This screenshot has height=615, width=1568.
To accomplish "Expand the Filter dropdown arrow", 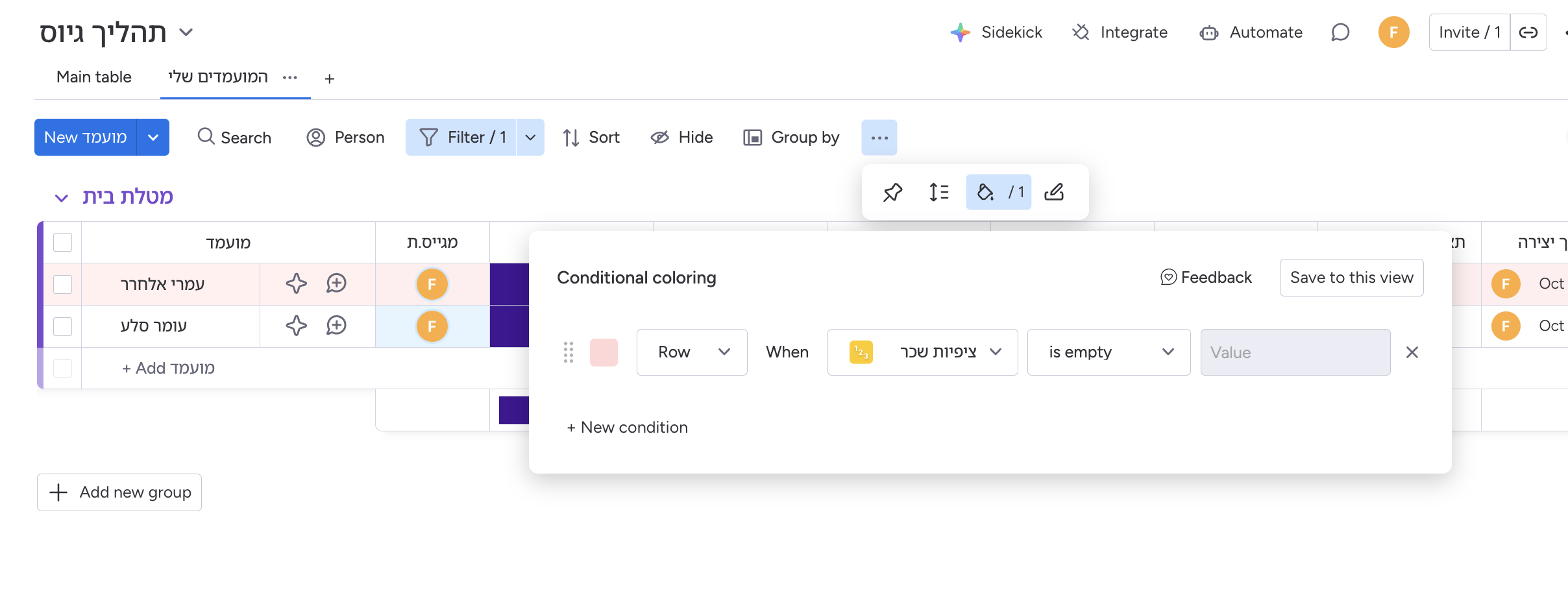I will (530, 137).
